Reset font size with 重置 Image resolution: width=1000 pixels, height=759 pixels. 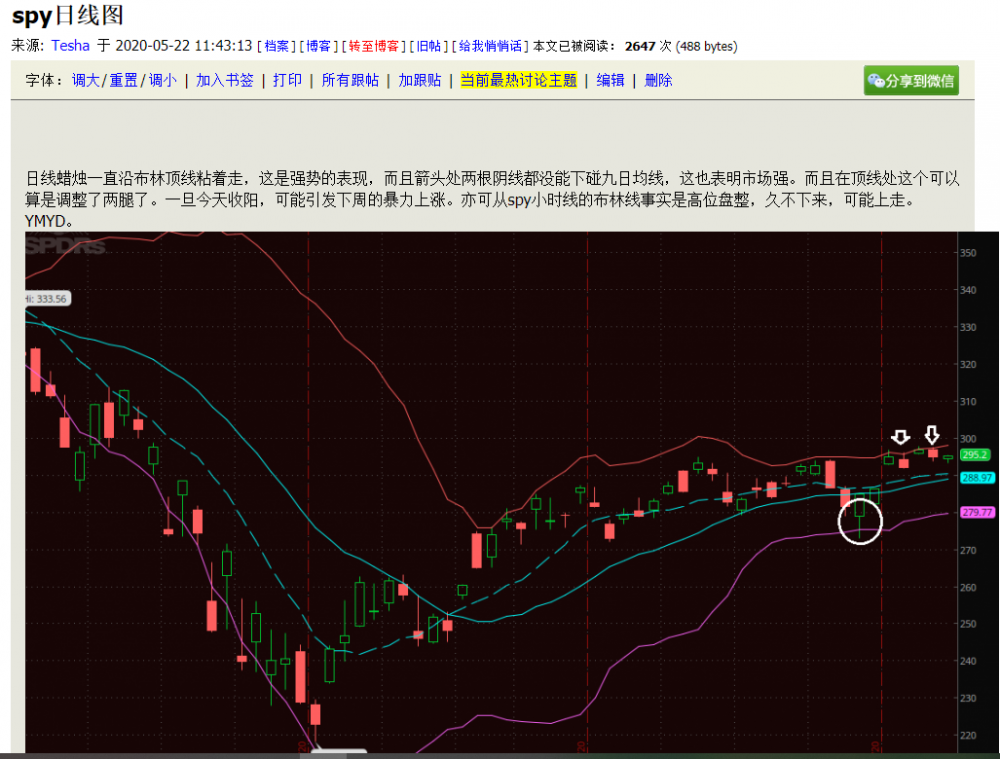pos(123,80)
